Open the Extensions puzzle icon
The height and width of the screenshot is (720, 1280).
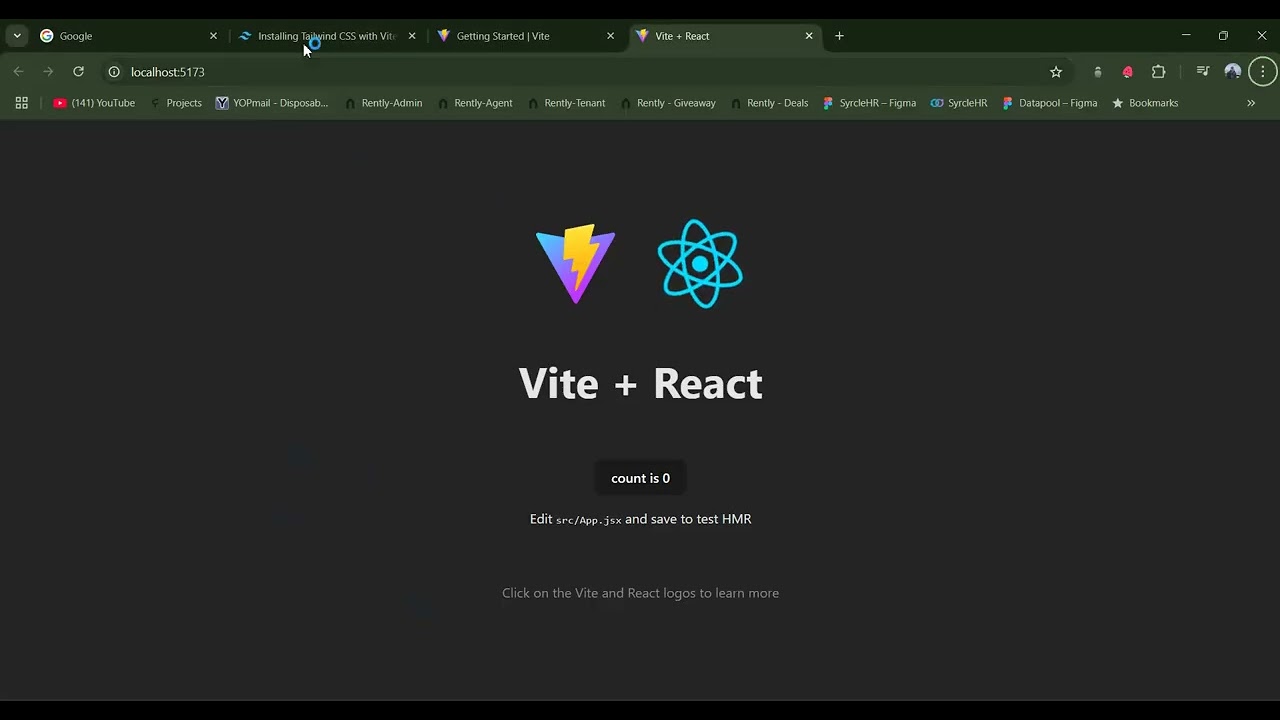[1159, 72]
